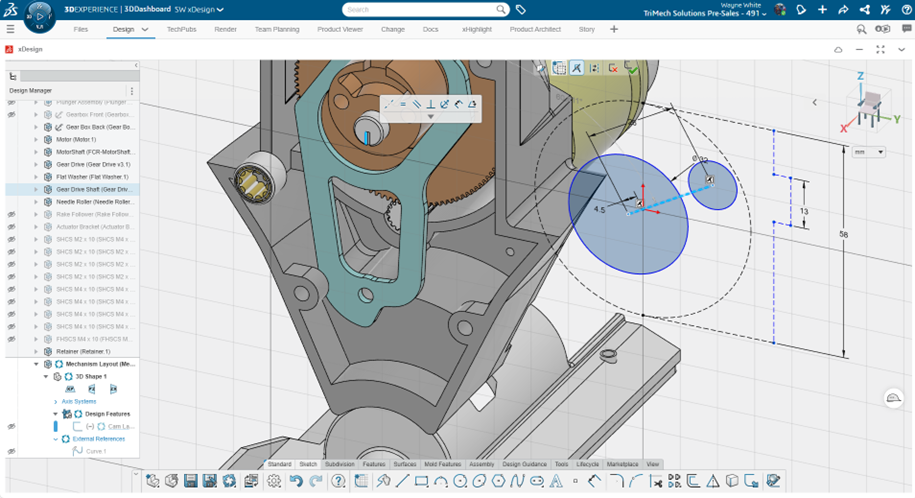Viewport: 915px width, 498px height.
Task: Select the Line sketch tool
Action: click(x=402, y=481)
